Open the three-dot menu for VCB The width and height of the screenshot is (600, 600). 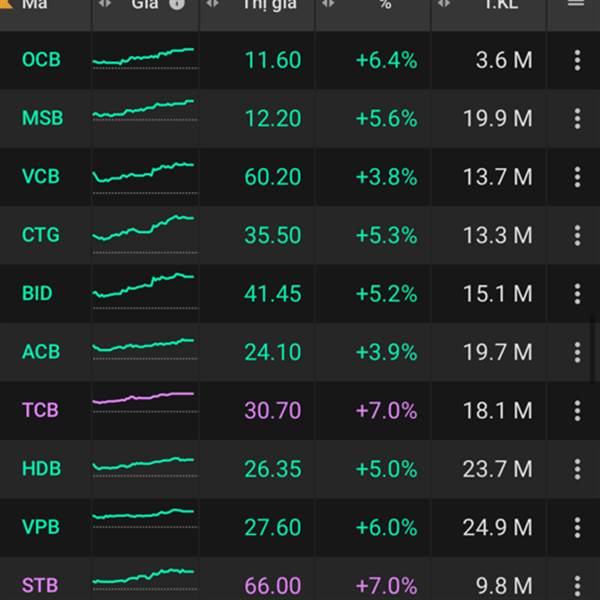(577, 177)
